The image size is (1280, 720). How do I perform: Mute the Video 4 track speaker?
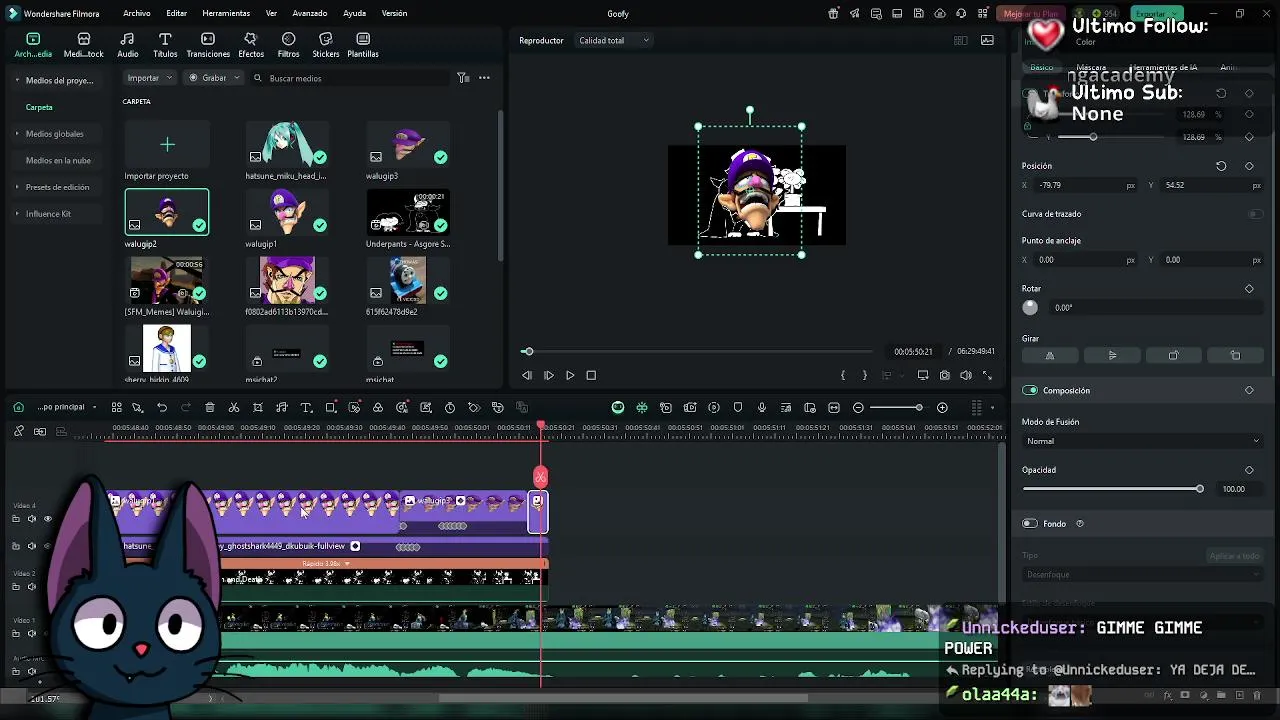point(31,519)
